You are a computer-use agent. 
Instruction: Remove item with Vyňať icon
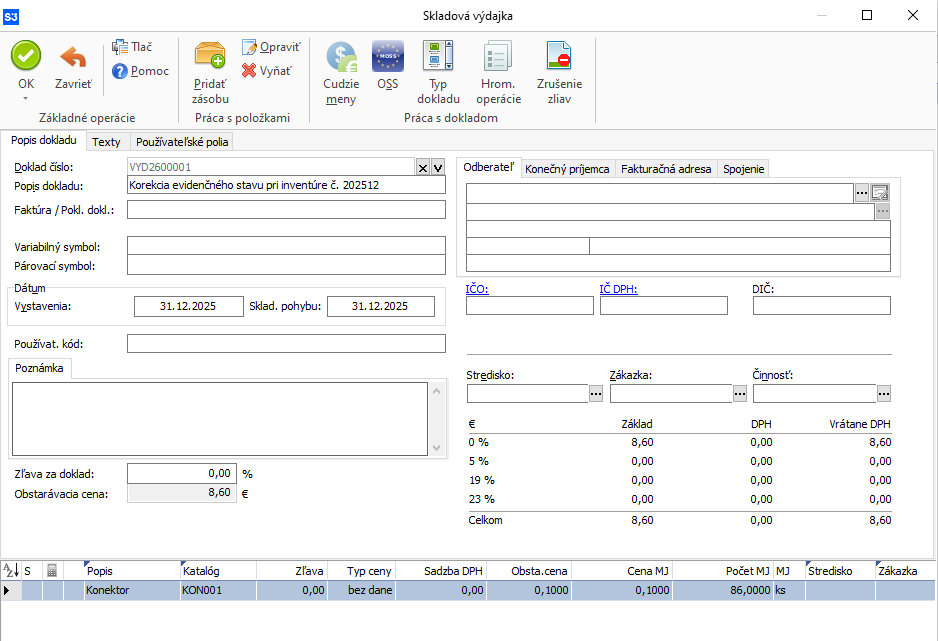coord(250,71)
